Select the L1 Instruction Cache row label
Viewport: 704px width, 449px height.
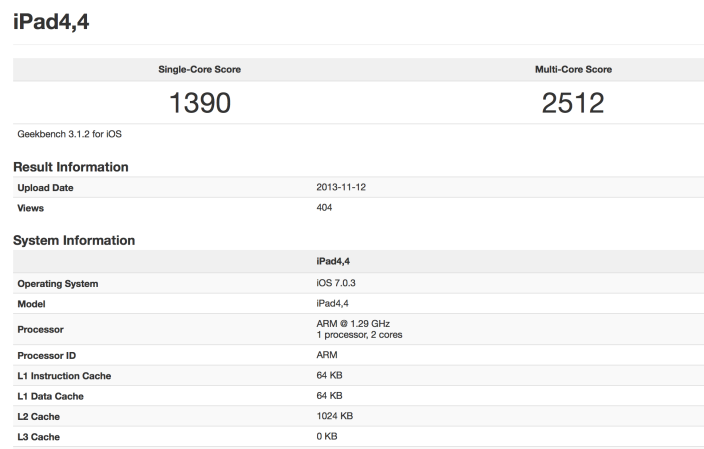(x=65, y=375)
